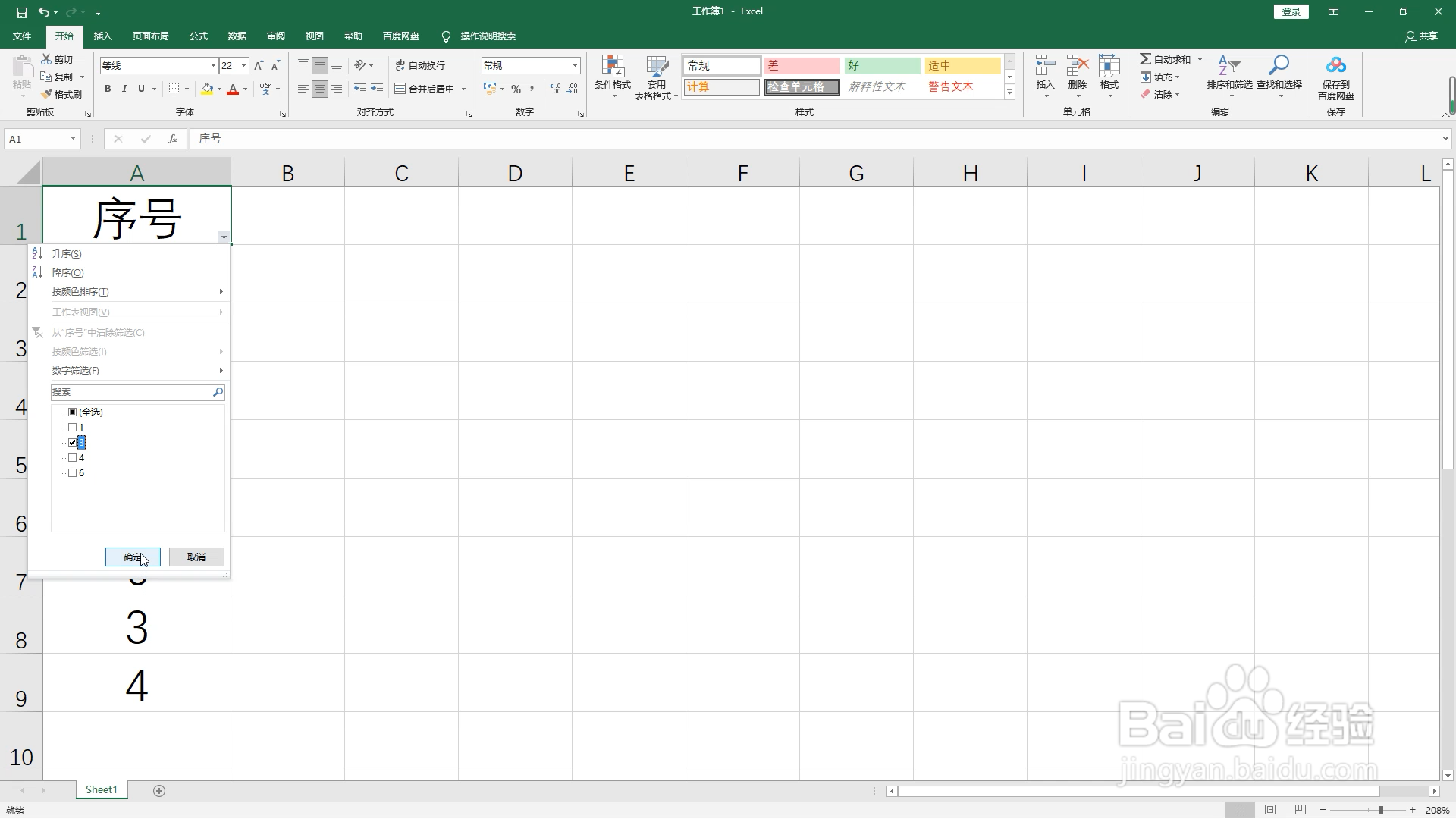Viewport: 1456px width, 819px height.
Task: Click the Bold formatting icon
Action: click(108, 89)
